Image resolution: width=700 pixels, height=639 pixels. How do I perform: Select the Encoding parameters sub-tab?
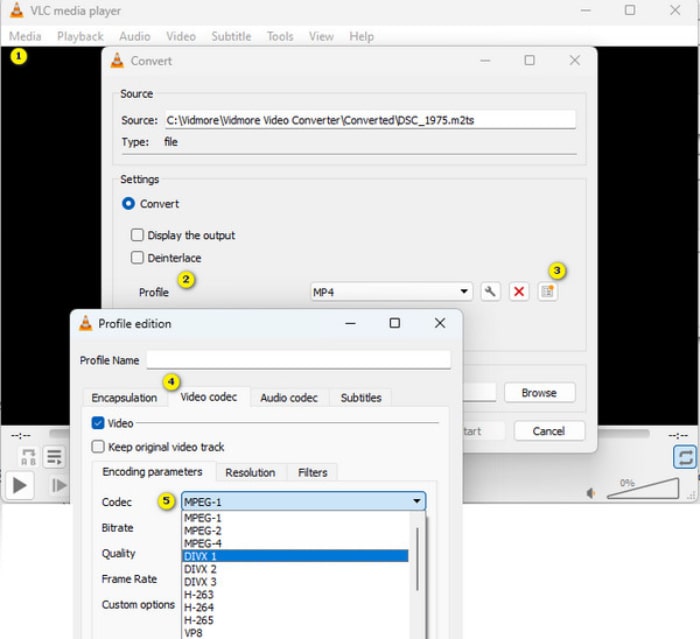coord(153,472)
